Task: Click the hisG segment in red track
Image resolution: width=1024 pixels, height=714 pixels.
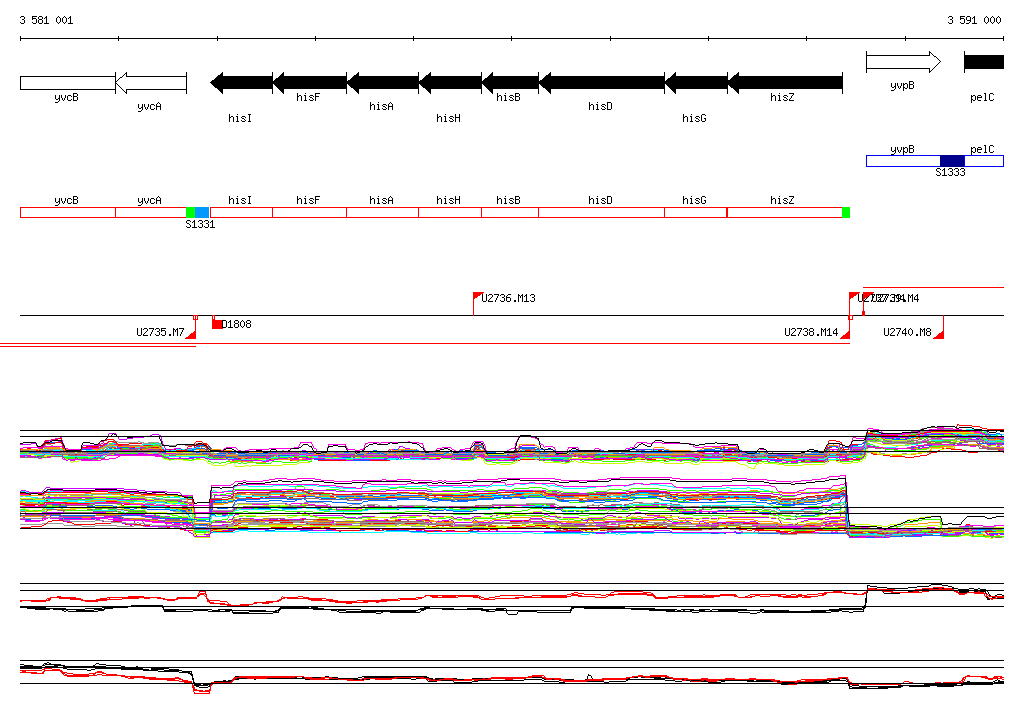Action: [696, 212]
